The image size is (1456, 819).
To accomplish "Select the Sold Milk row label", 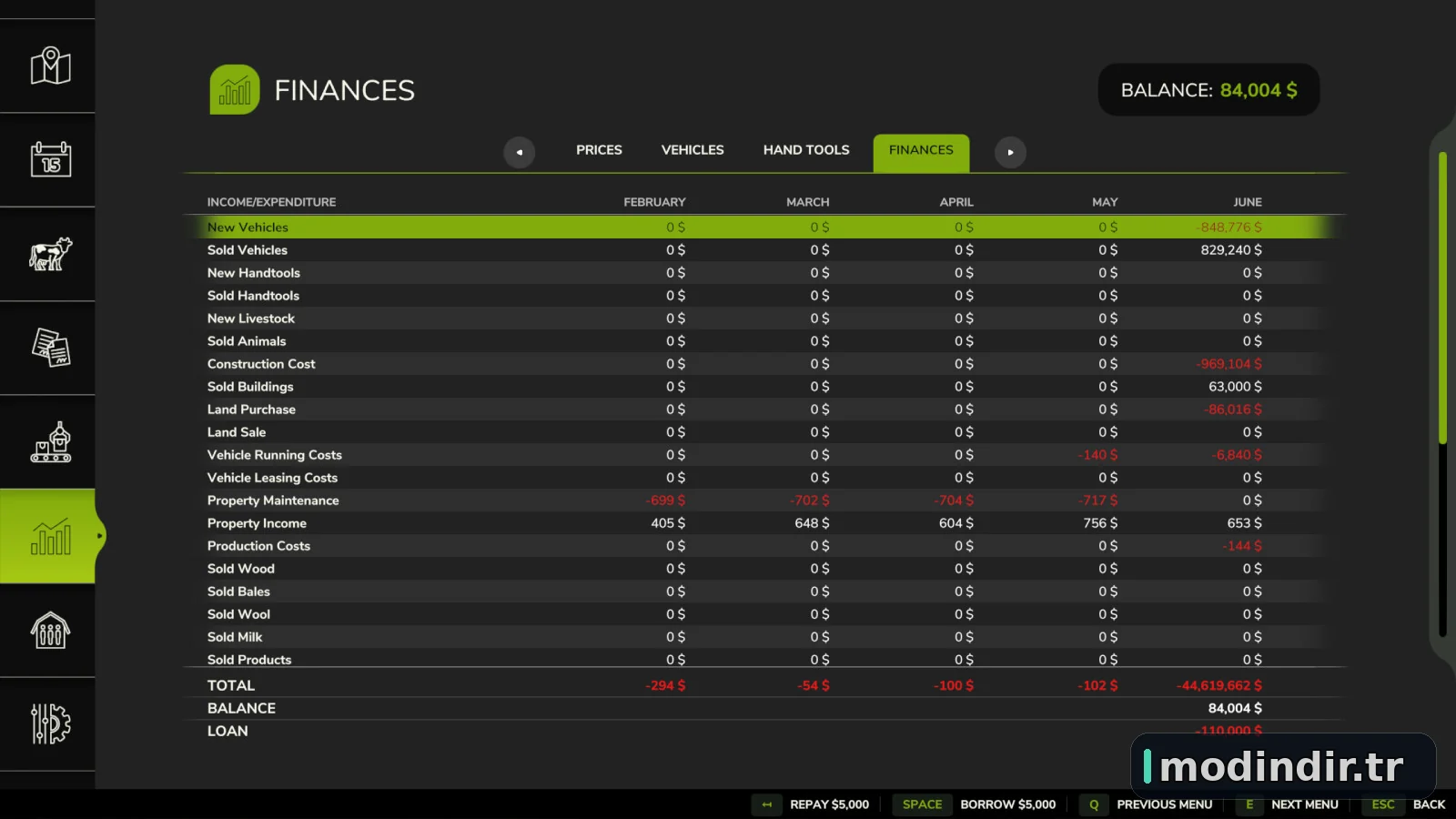I will click(x=234, y=637).
